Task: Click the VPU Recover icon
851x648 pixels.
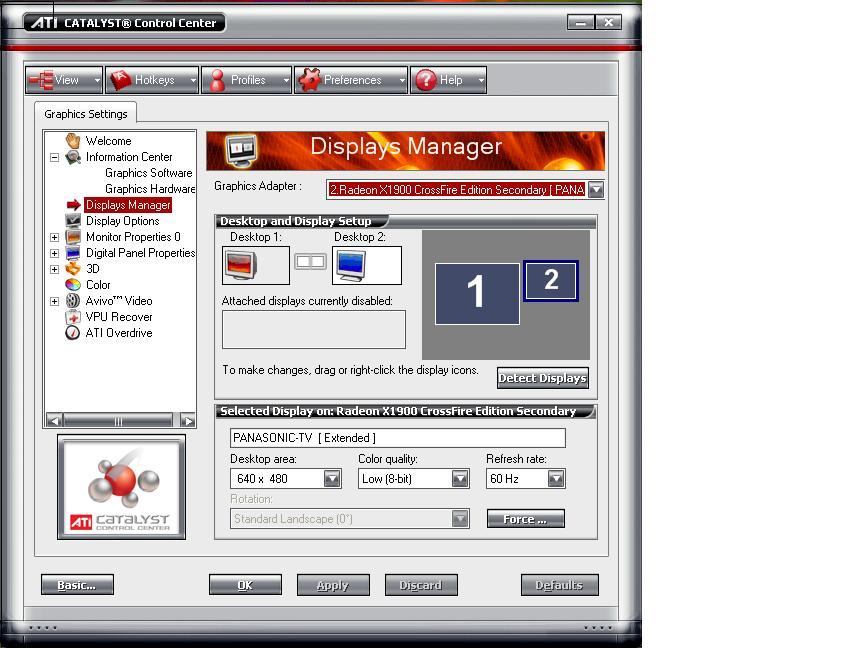Action: click(73, 317)
